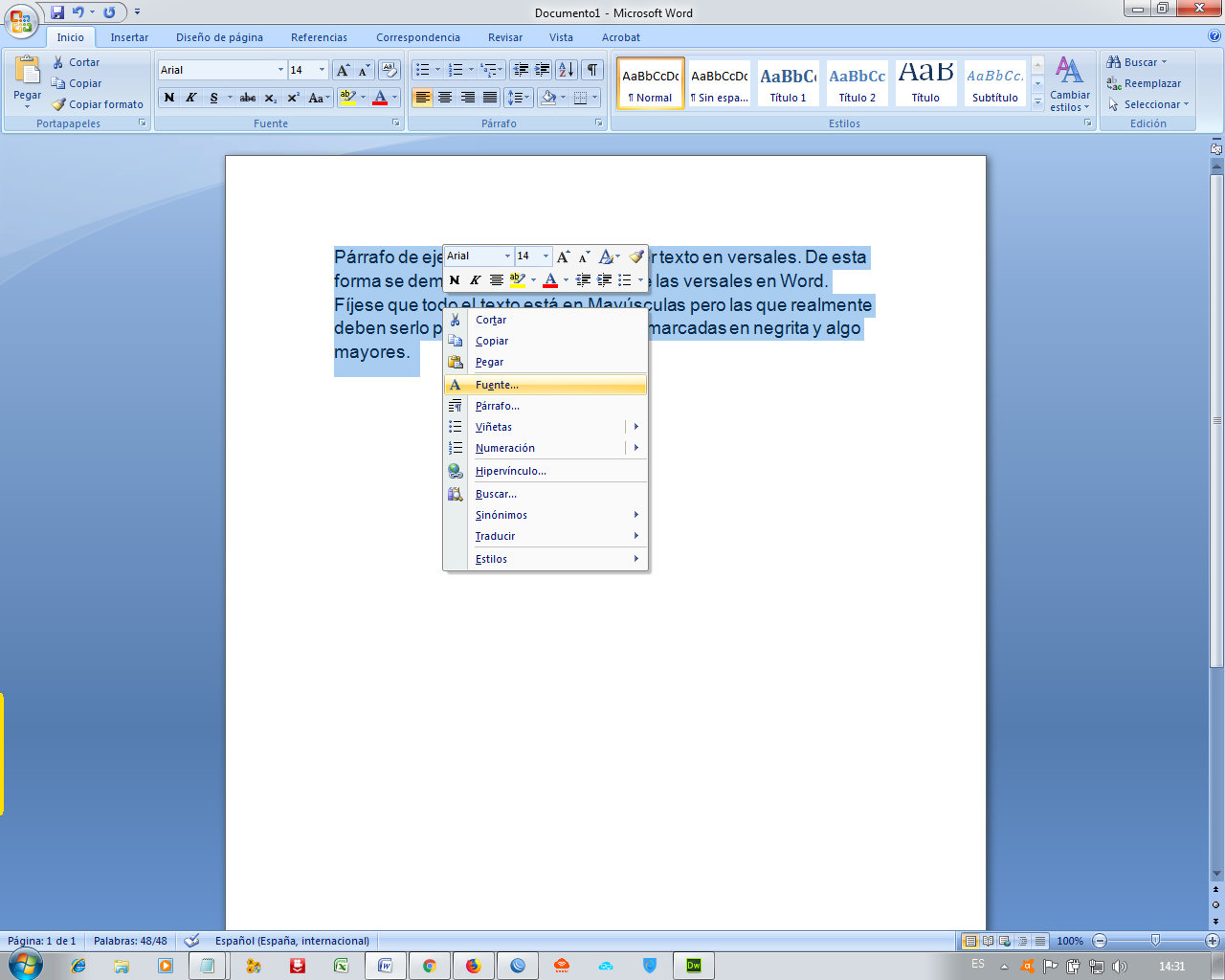Viewport: 1225px width, 980px height.
Task: Increase font size with the mini toolbar Agrandar icon
Action: (x=563, y=256)
